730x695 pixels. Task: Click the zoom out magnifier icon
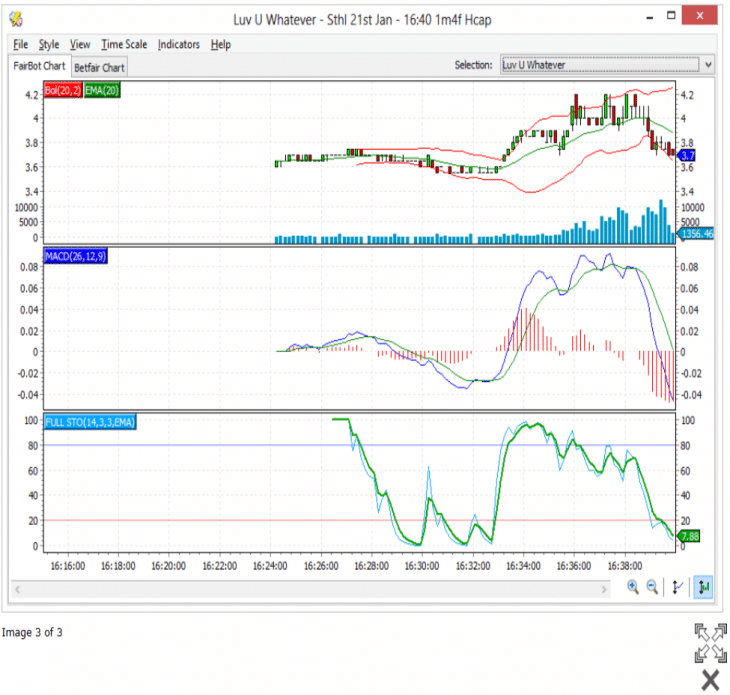pos(652,587)
